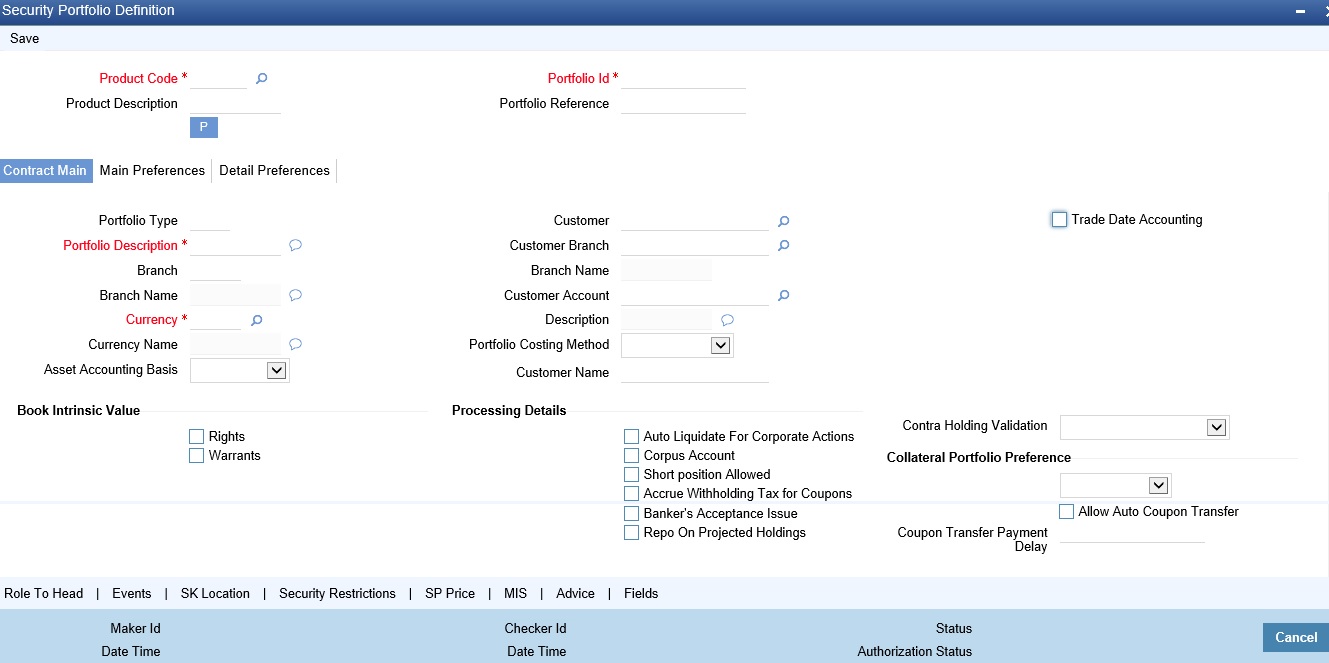Focus the Product Description field

pos(235,104)
